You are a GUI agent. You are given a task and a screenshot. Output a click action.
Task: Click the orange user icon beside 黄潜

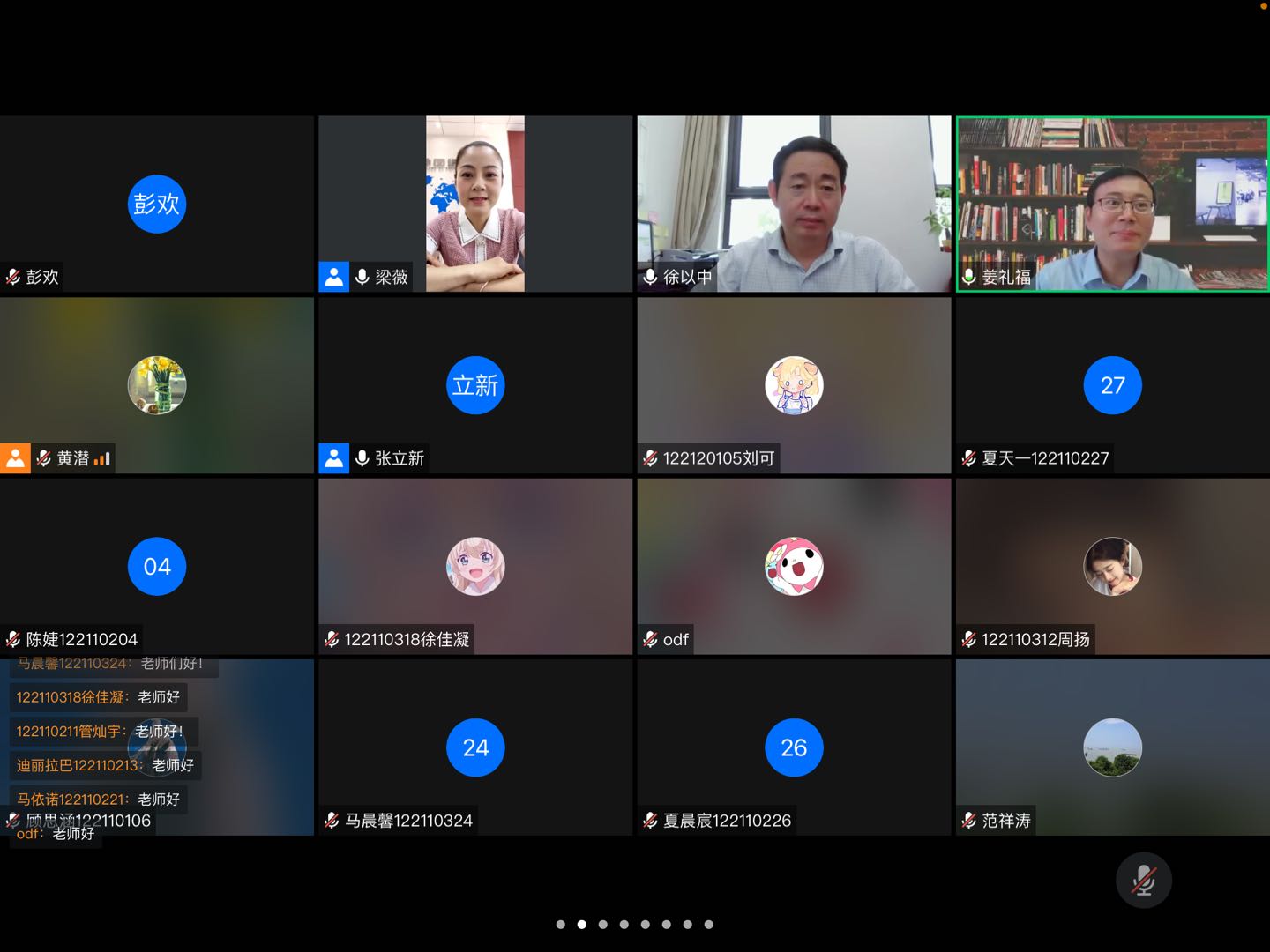pyautogui.click(x=15, y=458)
